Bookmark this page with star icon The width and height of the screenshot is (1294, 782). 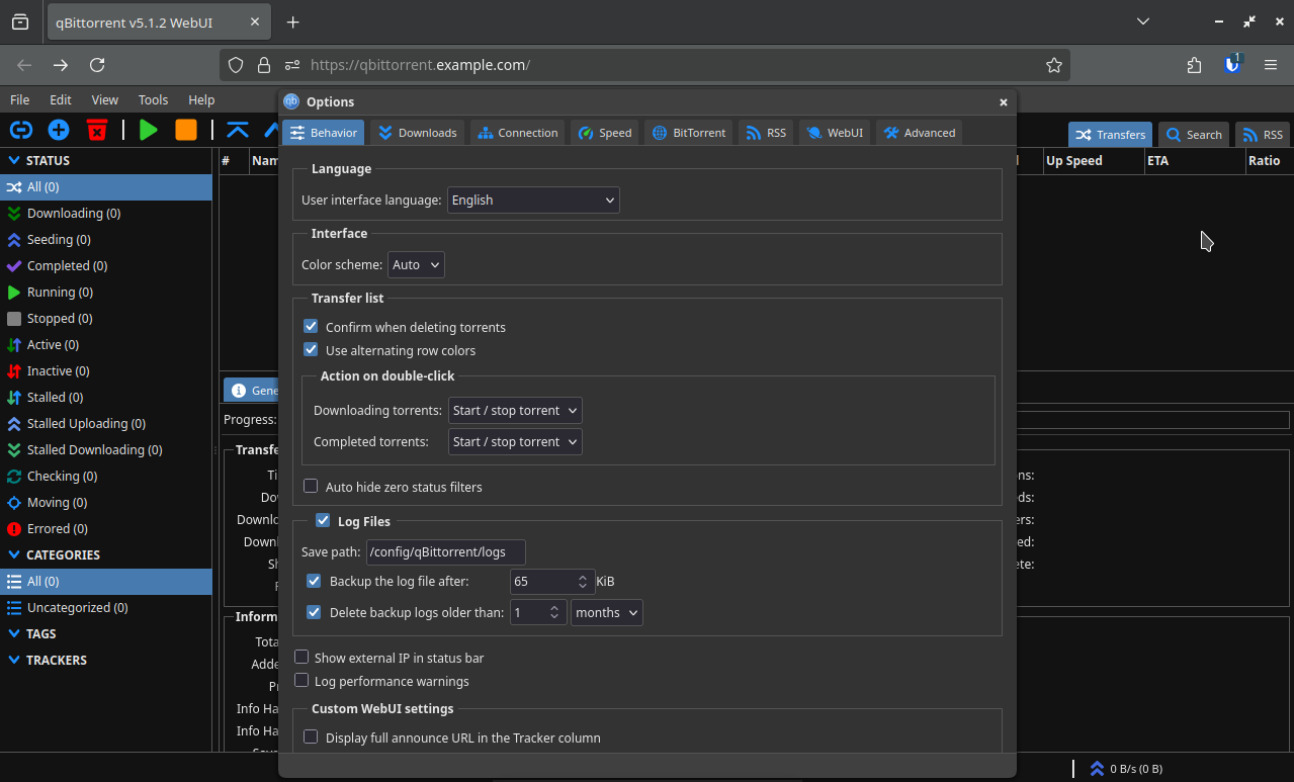[x=1053, y=65]
